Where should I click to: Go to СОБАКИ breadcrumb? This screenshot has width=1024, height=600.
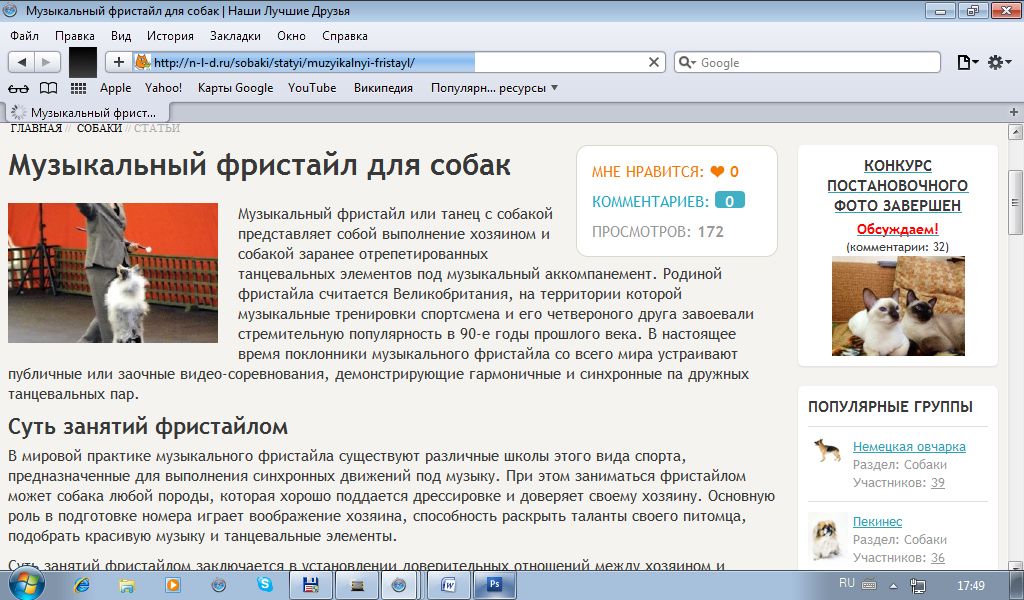pyautogui.click(x=99, y=128)
